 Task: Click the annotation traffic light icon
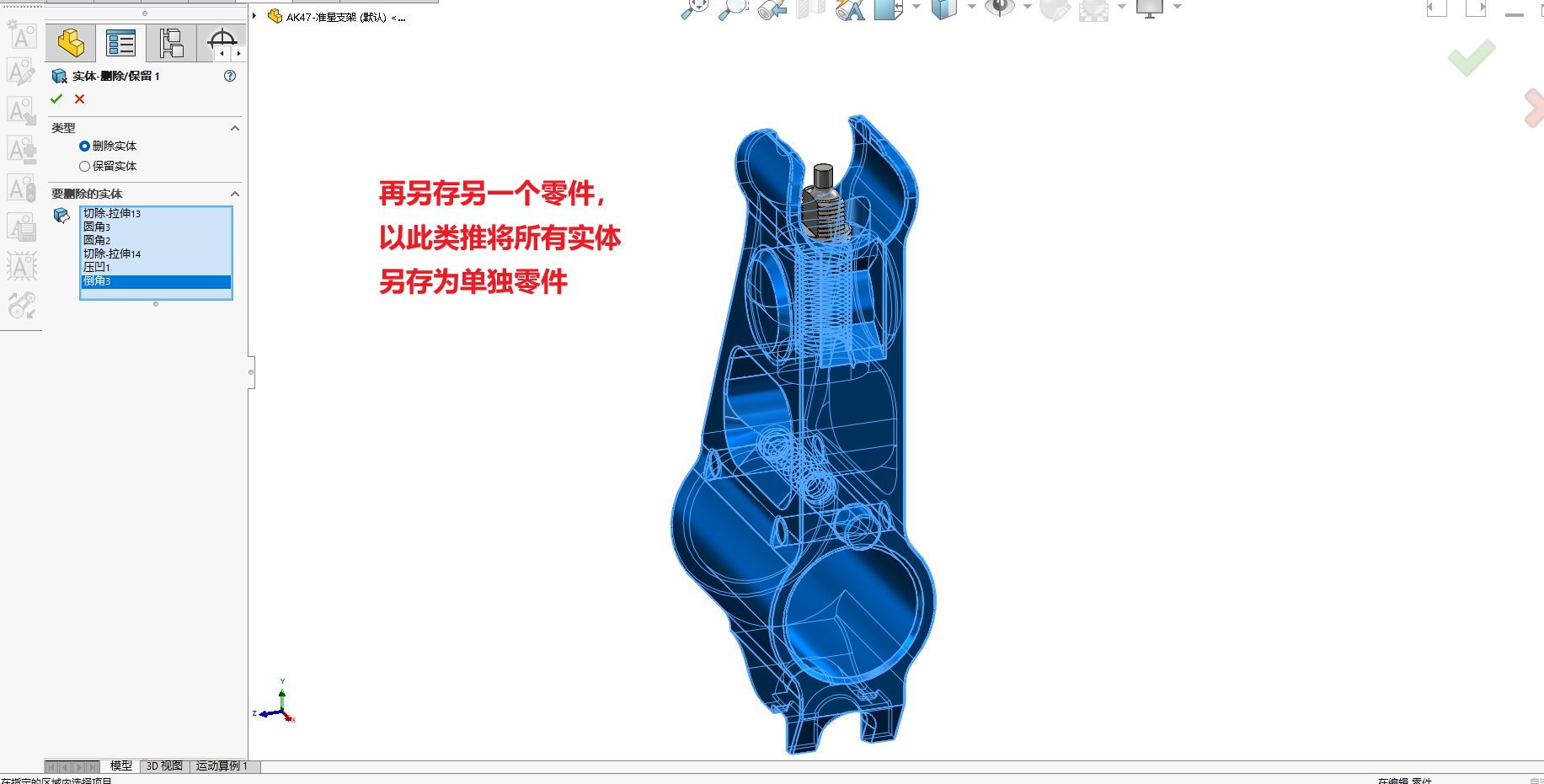tap(22, 189)
